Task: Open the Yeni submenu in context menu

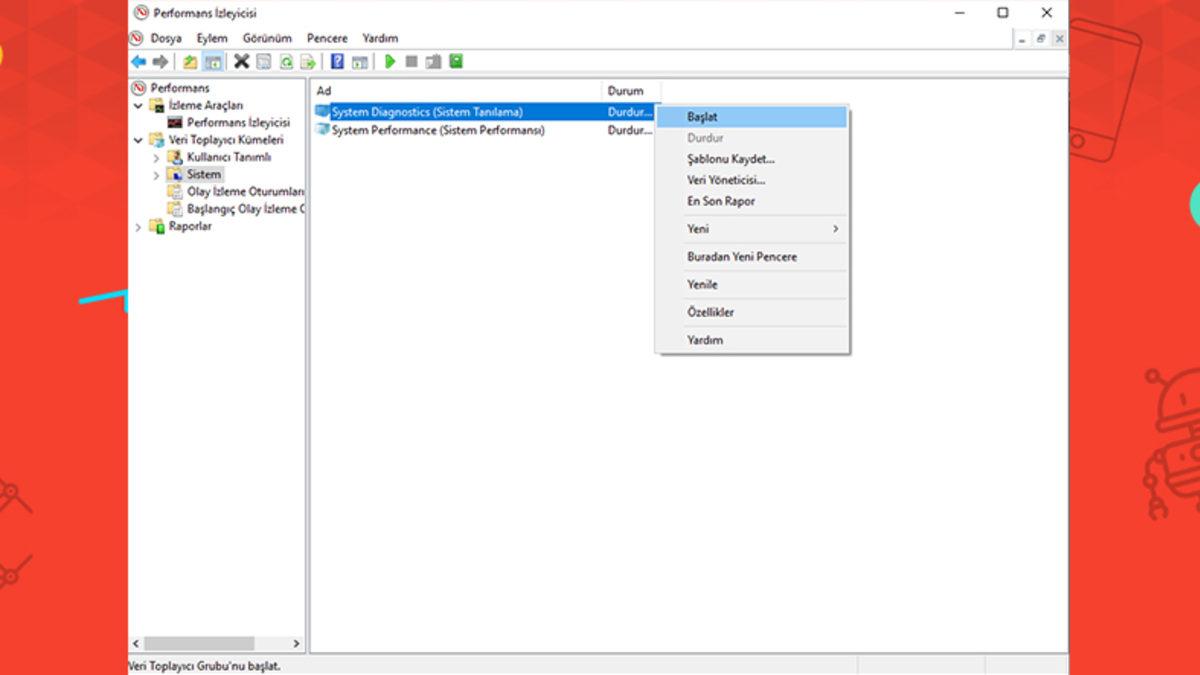Action: (753, 228)
